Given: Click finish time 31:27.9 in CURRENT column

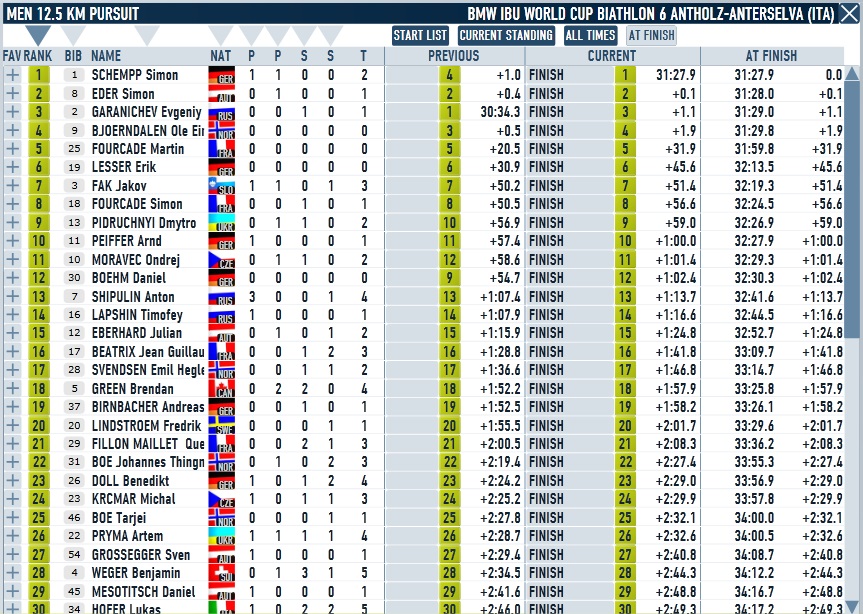Looking at the screenshot, I should pyautogui.click(x=676, y=75).
